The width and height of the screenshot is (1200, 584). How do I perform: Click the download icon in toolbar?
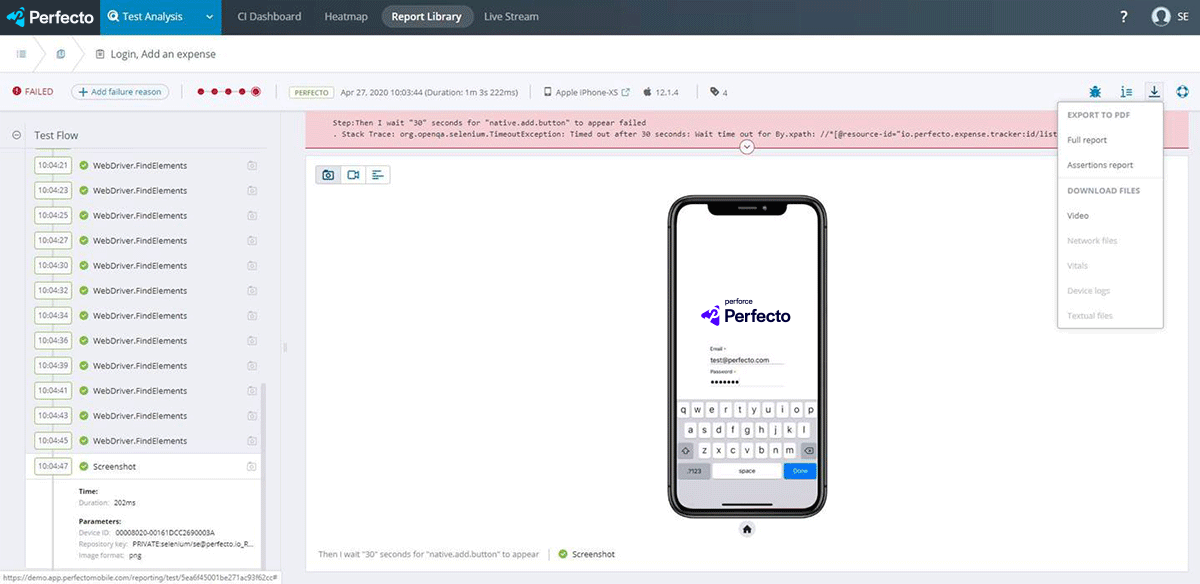coord(1154,92)
